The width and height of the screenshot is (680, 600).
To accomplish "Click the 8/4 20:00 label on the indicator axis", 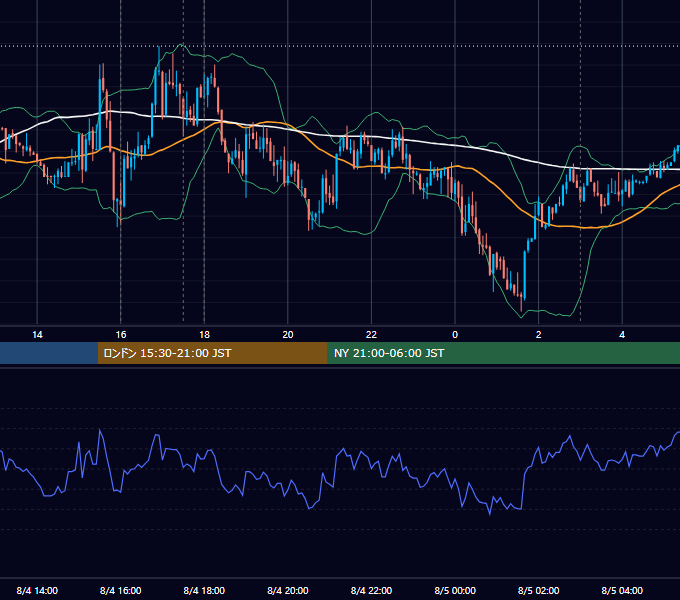I will click(x=288, y=591).
